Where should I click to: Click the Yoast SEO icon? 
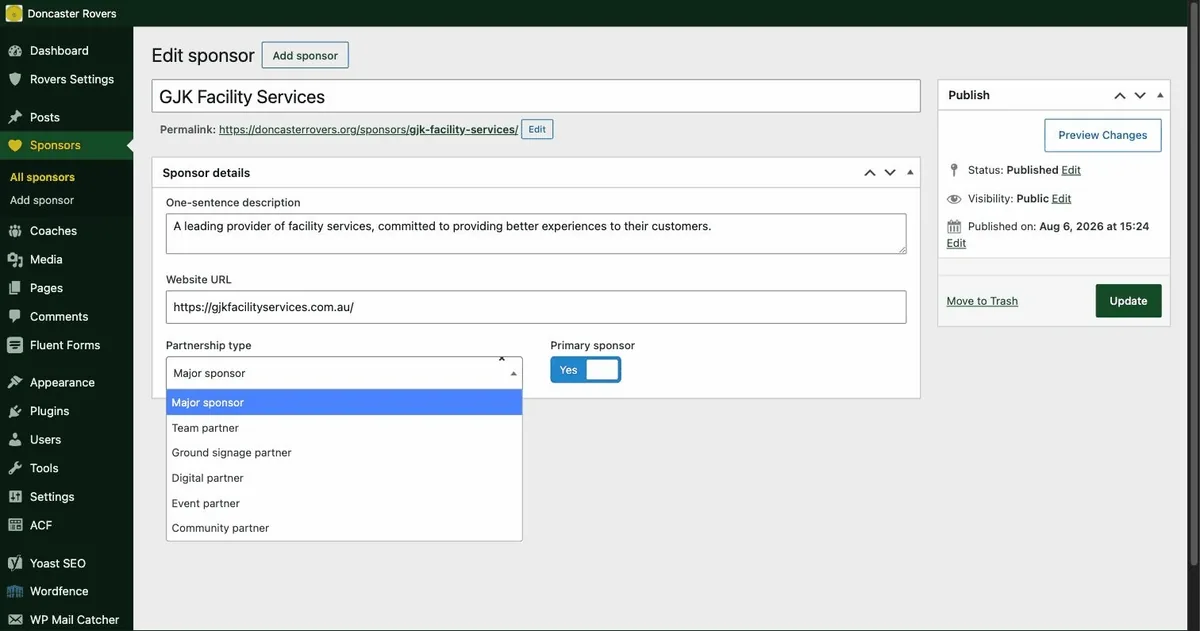(x=15, y=563)
